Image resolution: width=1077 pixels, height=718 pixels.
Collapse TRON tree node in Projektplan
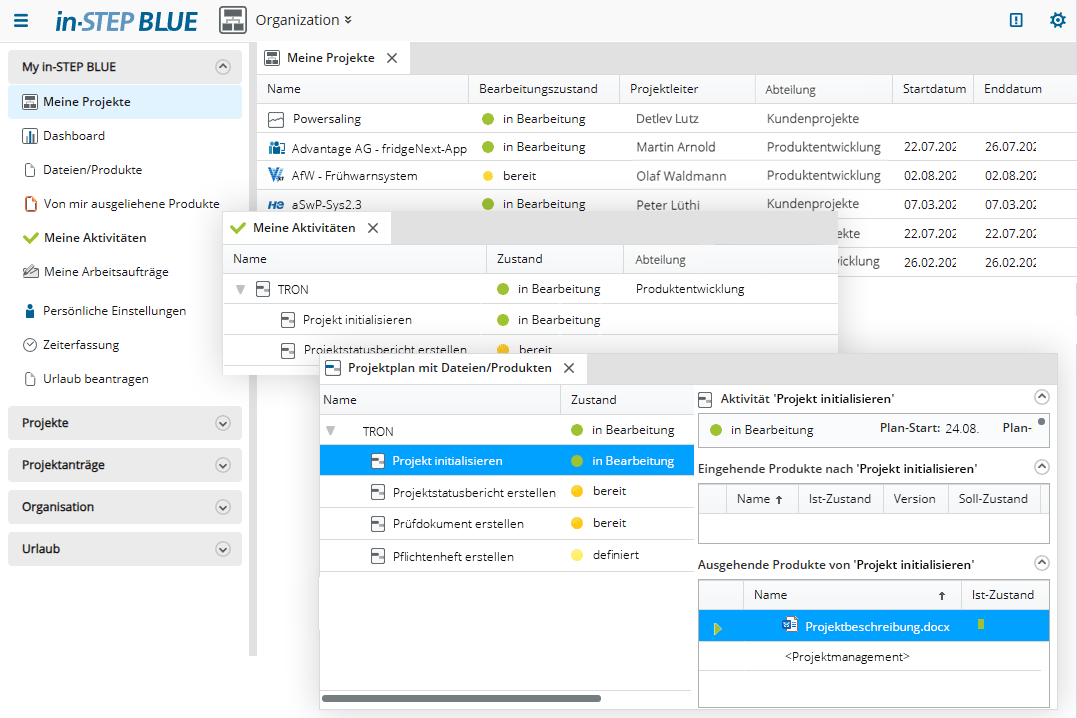click(331, 431)
